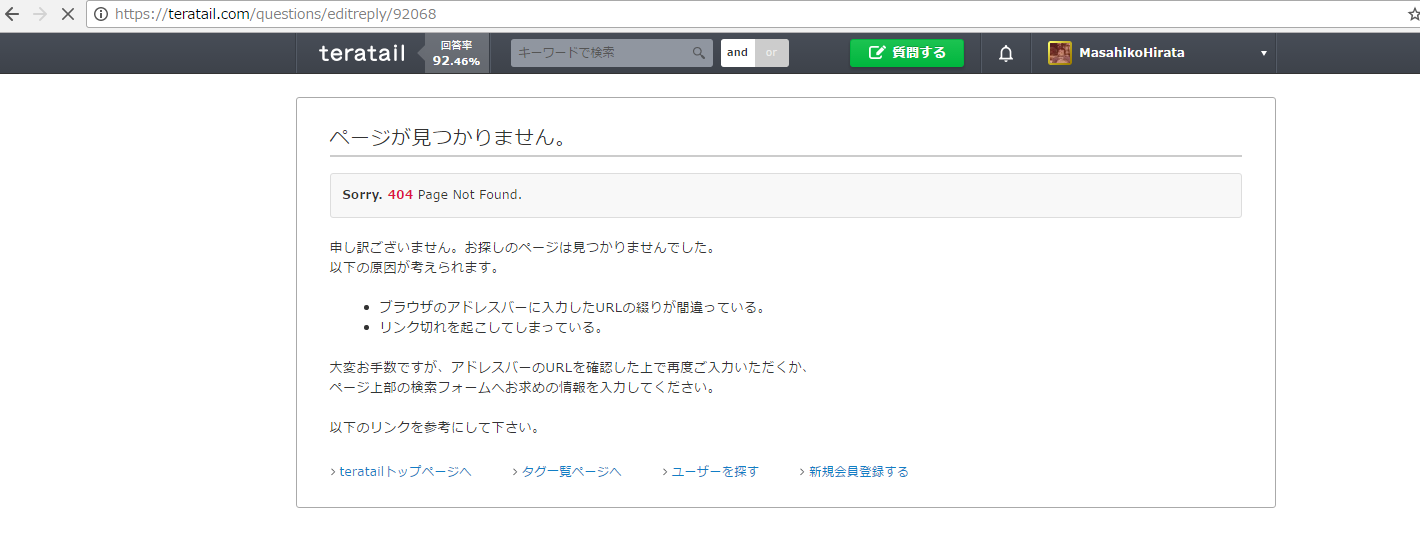The image size is (1420, 540).
Task: Click the 'ページが見つかりません。' heading
Action: 449,138
